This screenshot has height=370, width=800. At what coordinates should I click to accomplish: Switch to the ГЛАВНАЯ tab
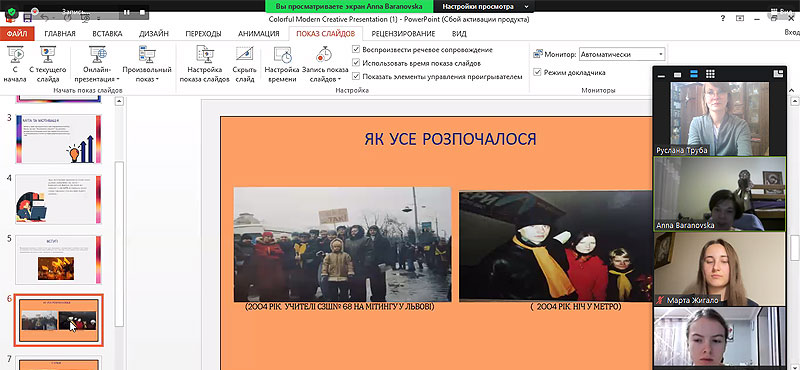(60, 34)
